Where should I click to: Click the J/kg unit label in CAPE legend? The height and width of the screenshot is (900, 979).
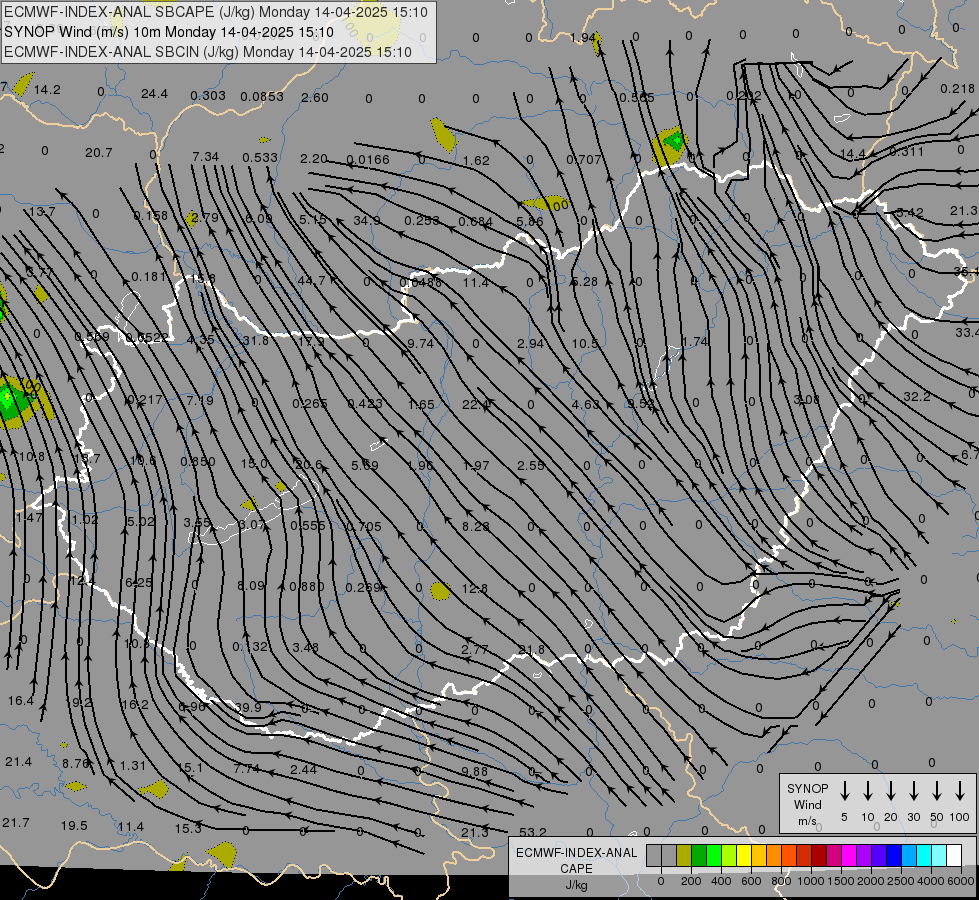tap(576, 885)
